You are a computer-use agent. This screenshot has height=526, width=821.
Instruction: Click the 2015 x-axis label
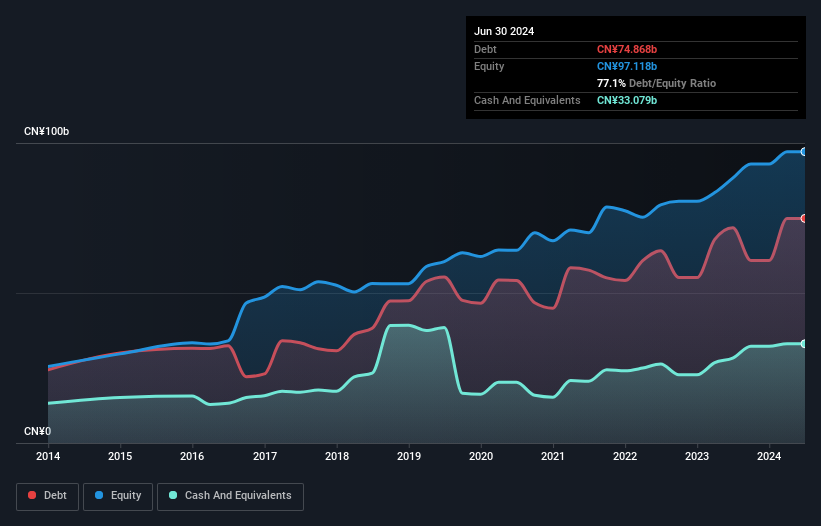click(120, 456)
